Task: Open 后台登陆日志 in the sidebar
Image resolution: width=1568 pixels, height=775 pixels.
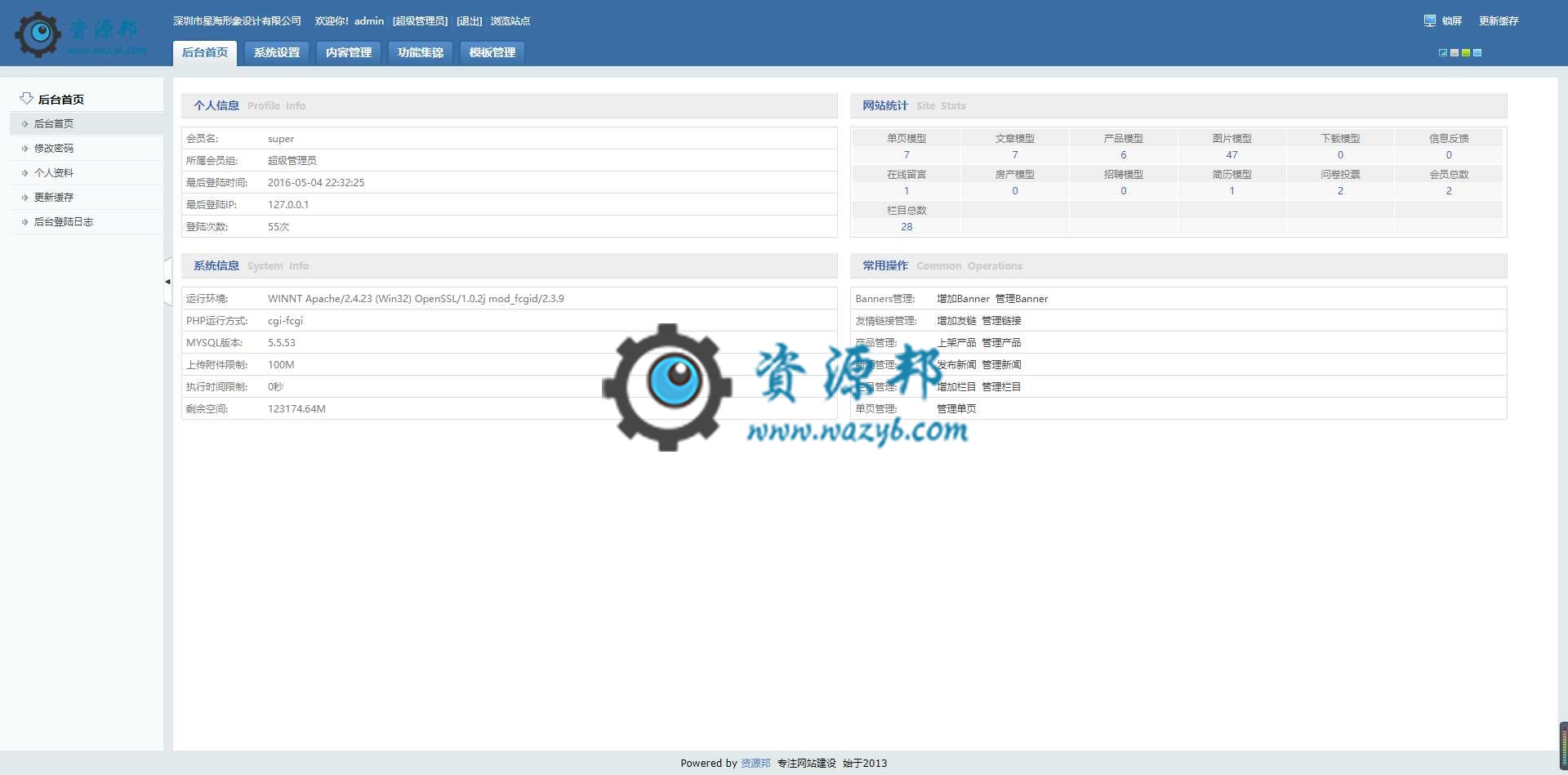Action: [x=64, y=222]
